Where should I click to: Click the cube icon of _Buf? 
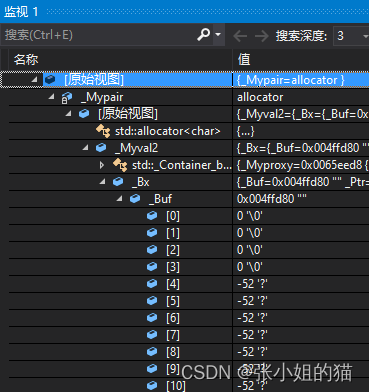[x=135, y=198]
